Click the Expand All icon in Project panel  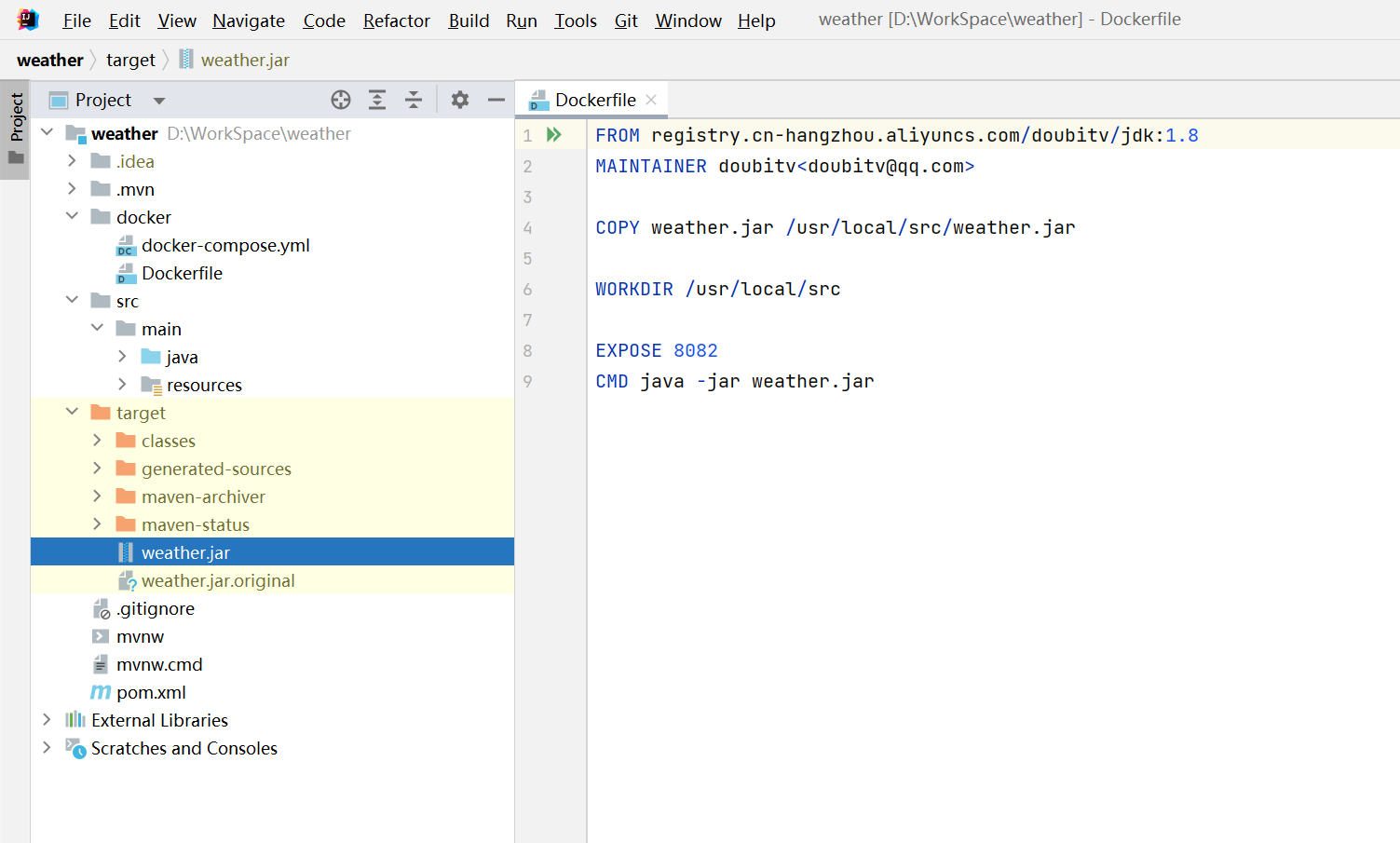coord(377,100)
